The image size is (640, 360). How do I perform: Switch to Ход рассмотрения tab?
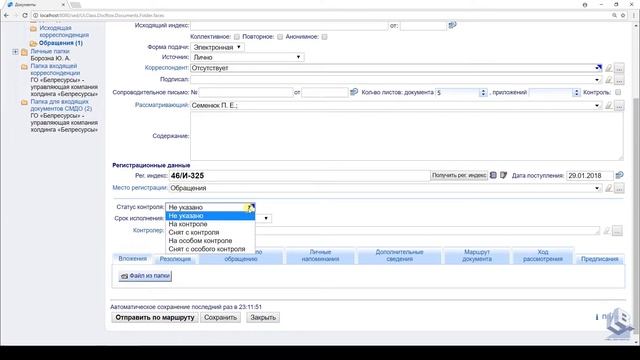[x=542, y=256]
